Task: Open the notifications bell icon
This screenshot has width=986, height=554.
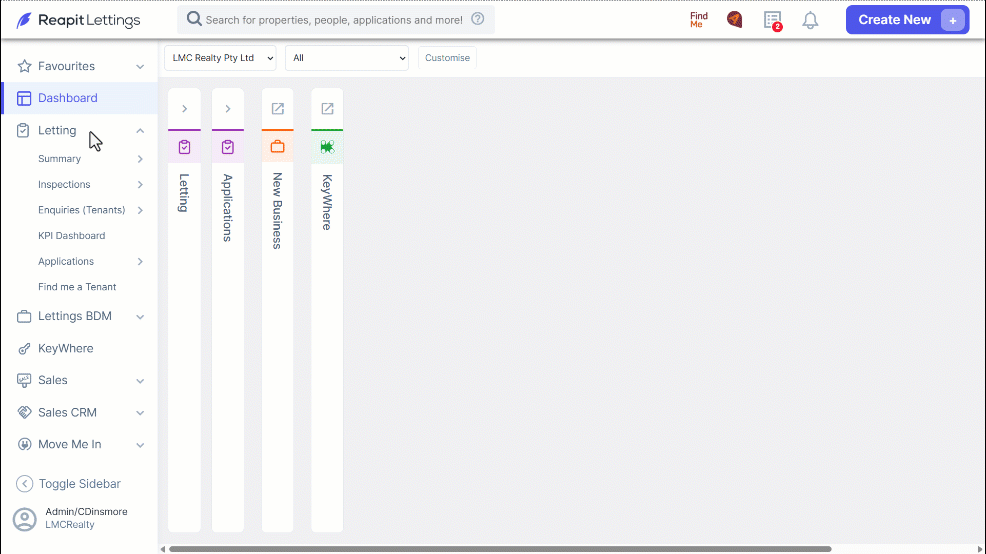Action: click(810, 20)
